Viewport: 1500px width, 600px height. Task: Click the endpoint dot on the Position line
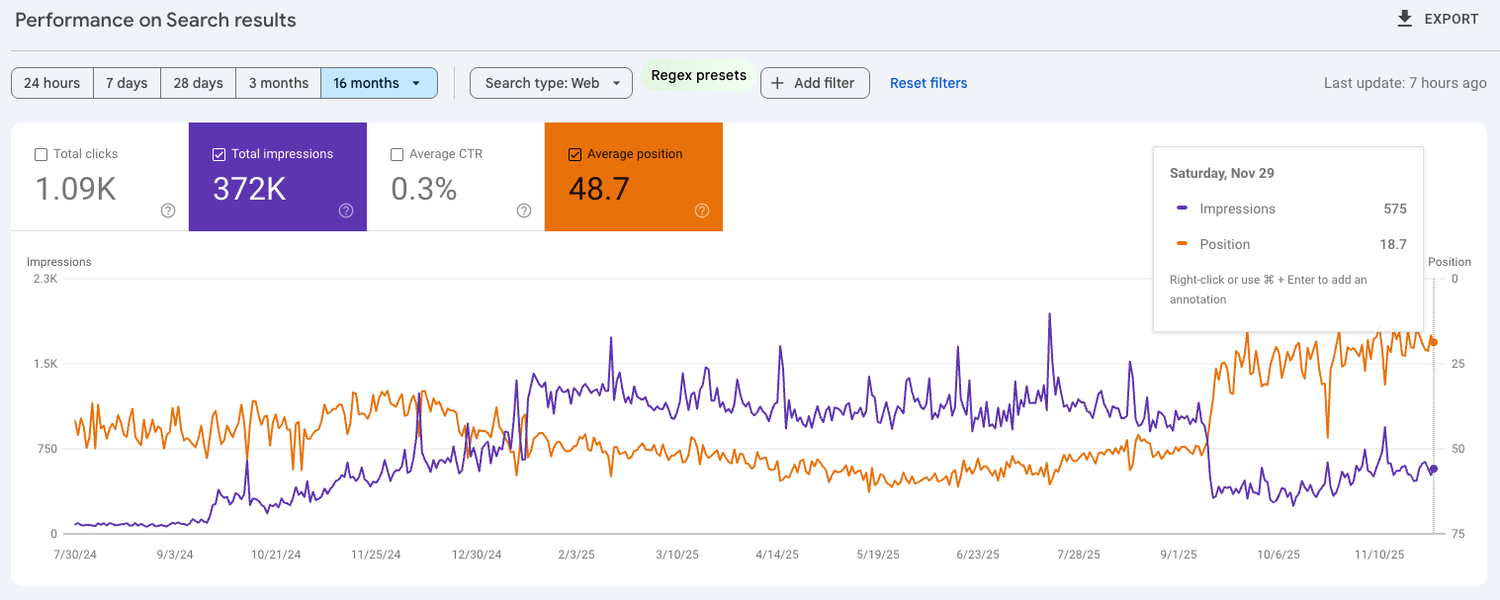tap(1432, 342)
